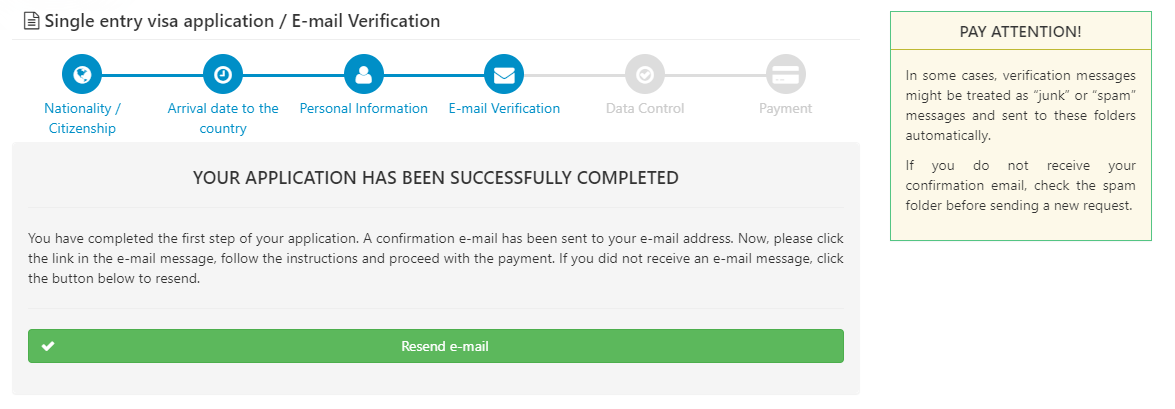Click the Arrival date clock icon
The image size is (1175, 409).
[223, 75]
